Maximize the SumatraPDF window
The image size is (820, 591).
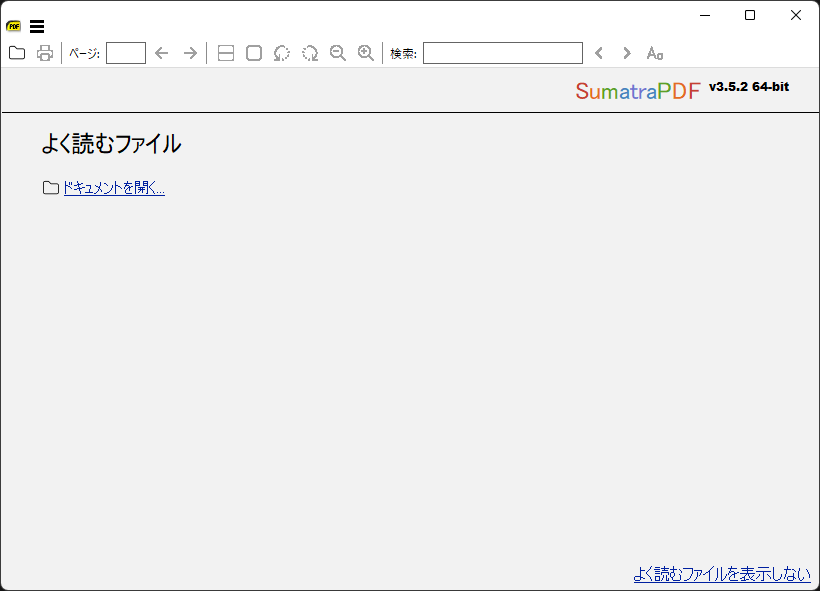tap(750, 15)
